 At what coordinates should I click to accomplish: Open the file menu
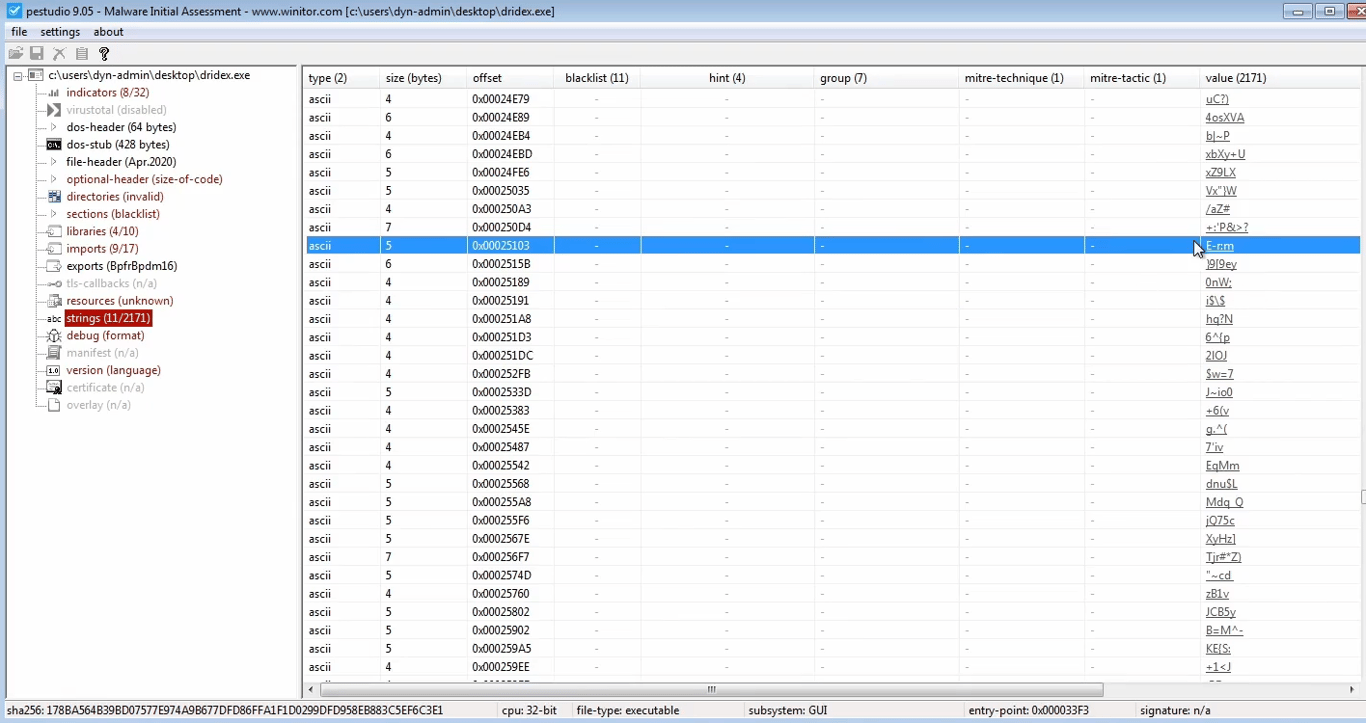[x=19, y=32]
